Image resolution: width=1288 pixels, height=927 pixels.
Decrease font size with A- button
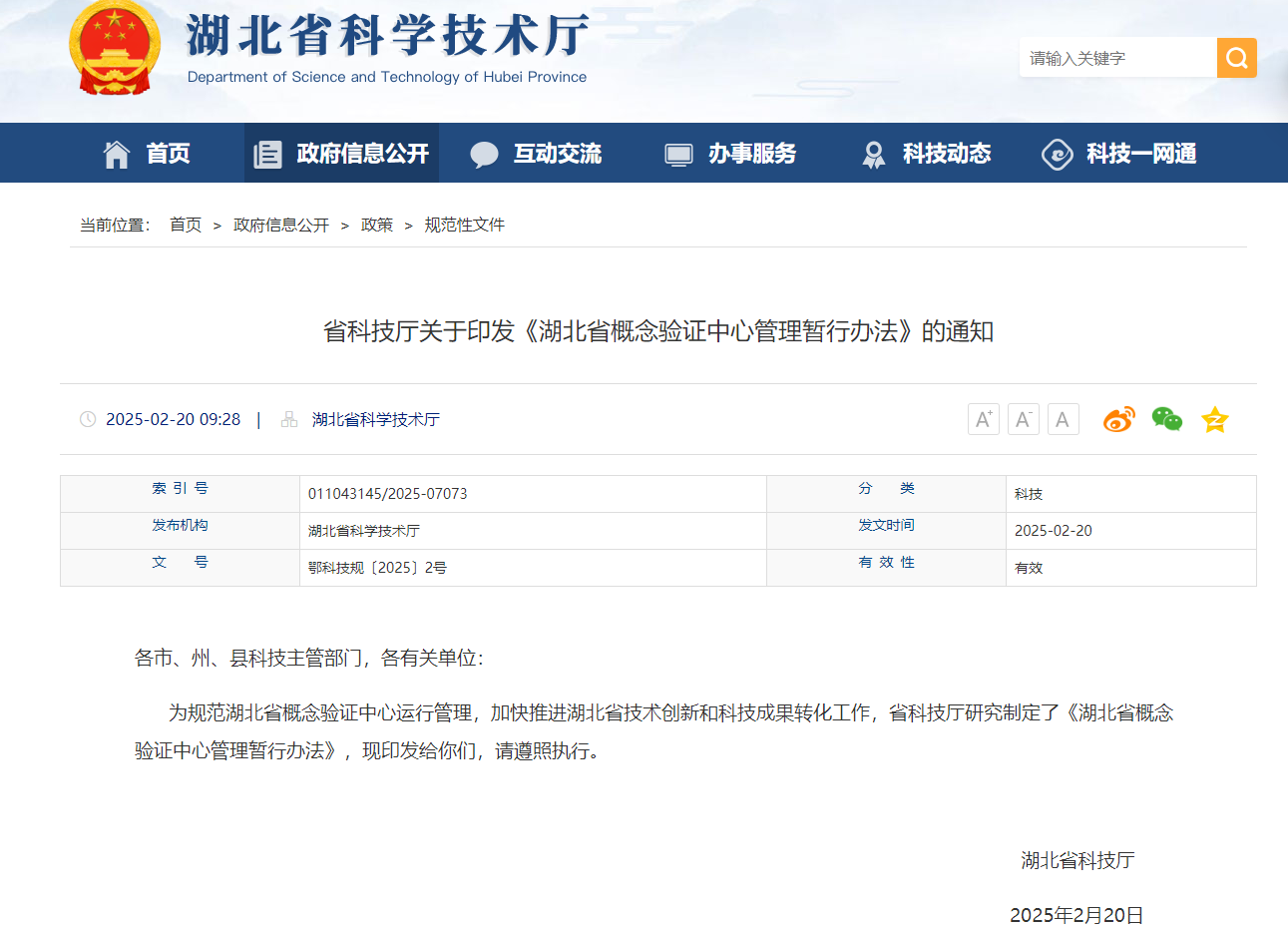pyautogui.click(x=1023, y=419)
